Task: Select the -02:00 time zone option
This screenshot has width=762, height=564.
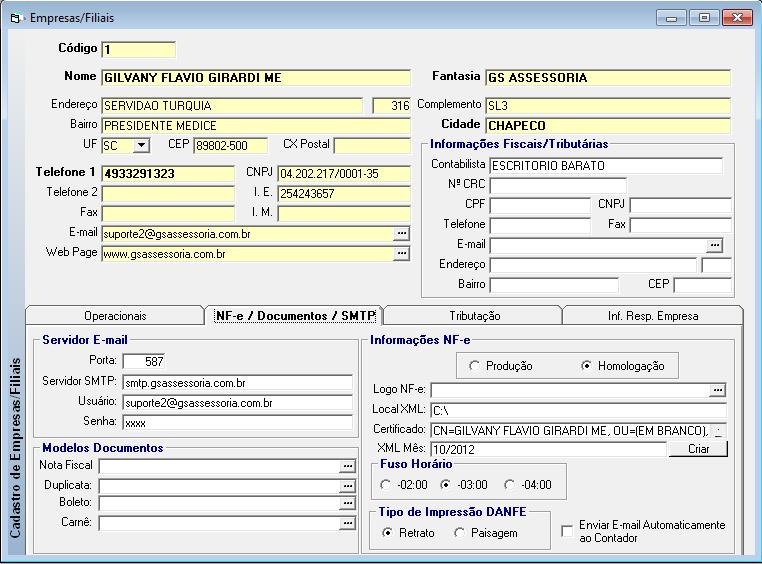Action: click(x=387, y=485)
